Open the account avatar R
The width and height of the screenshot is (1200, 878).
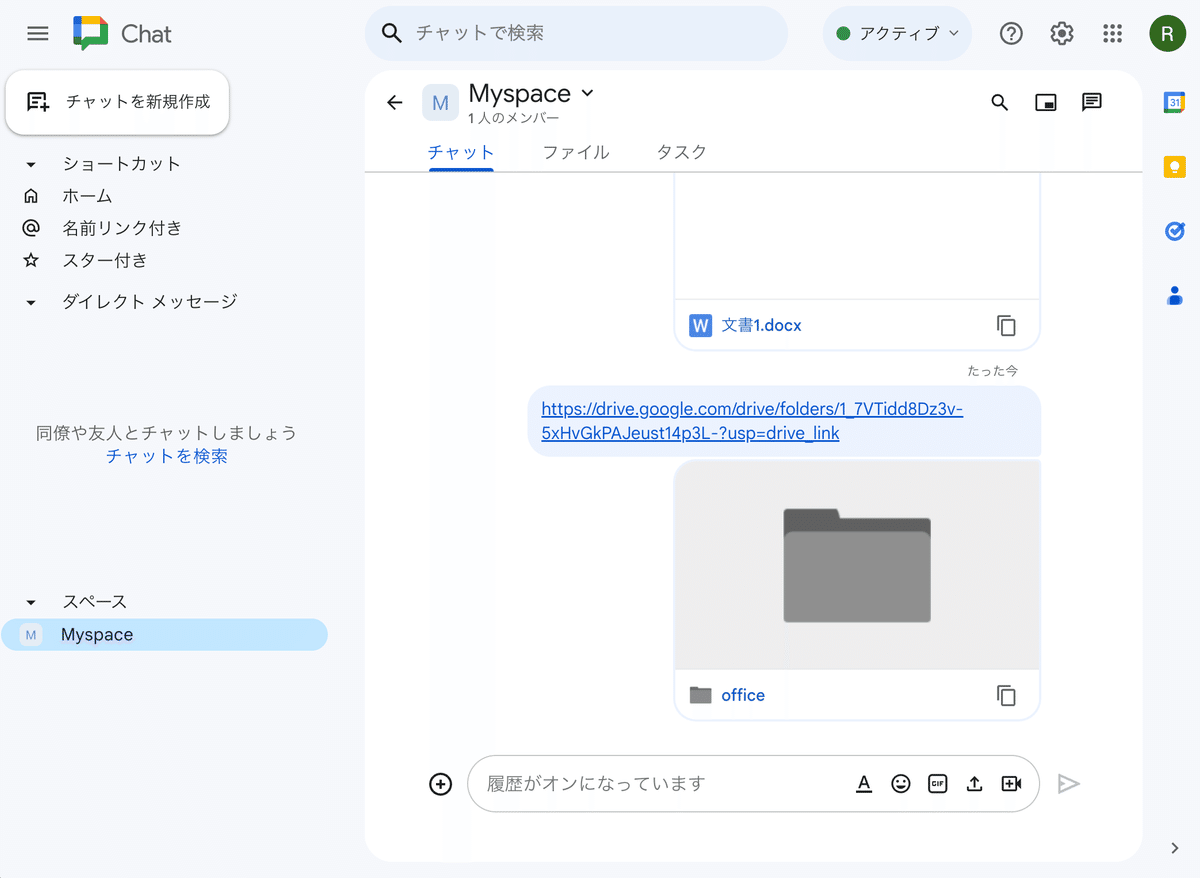tap(1167, 34)
